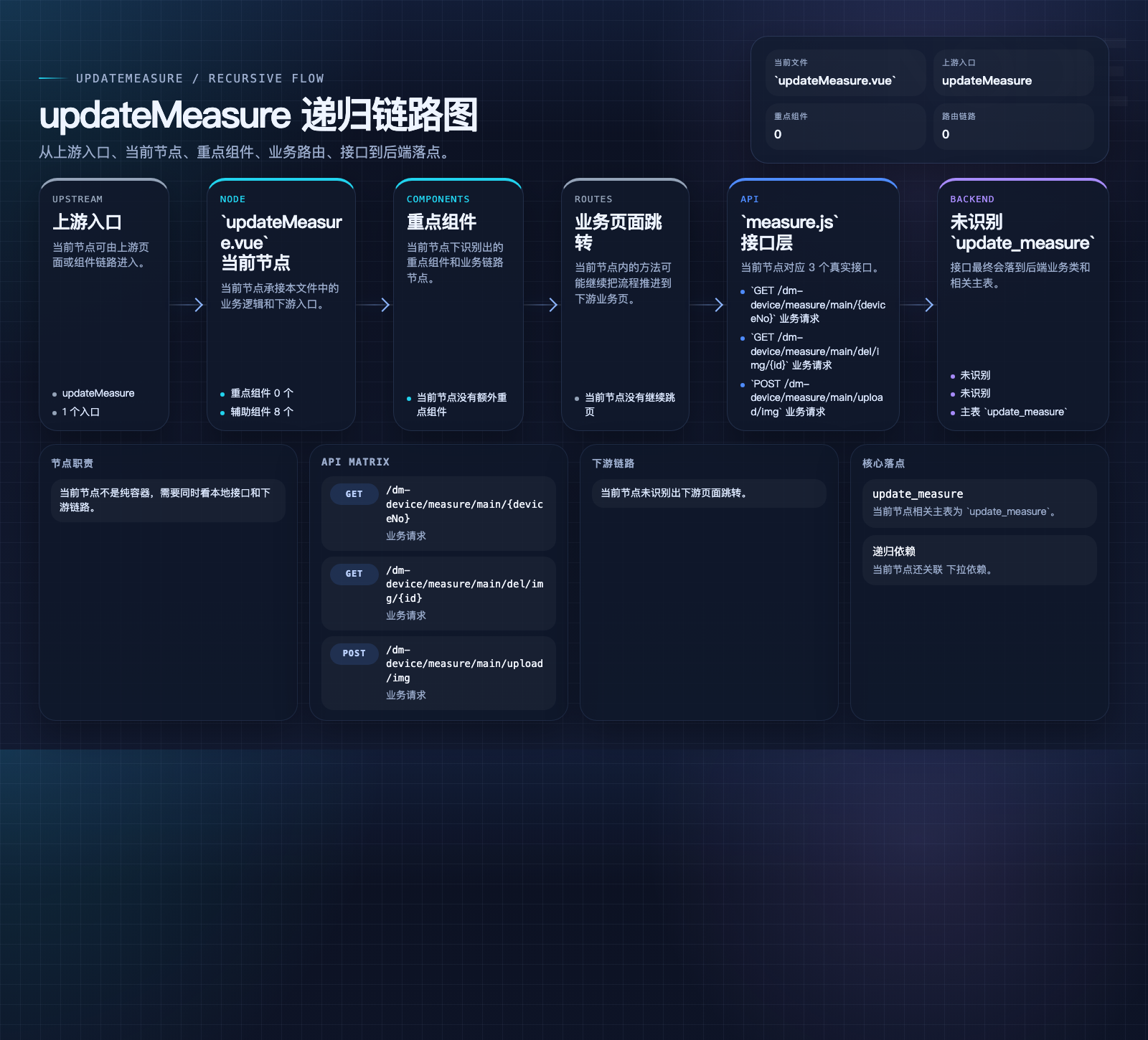Select 接口最终会落到后端业务类 description

pos(1020,275)
